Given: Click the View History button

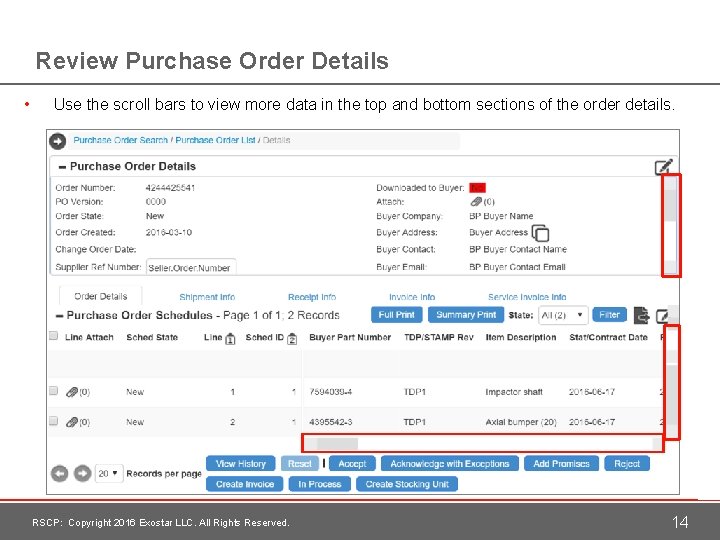Looking at the screenshot, I should coord(241,464).
